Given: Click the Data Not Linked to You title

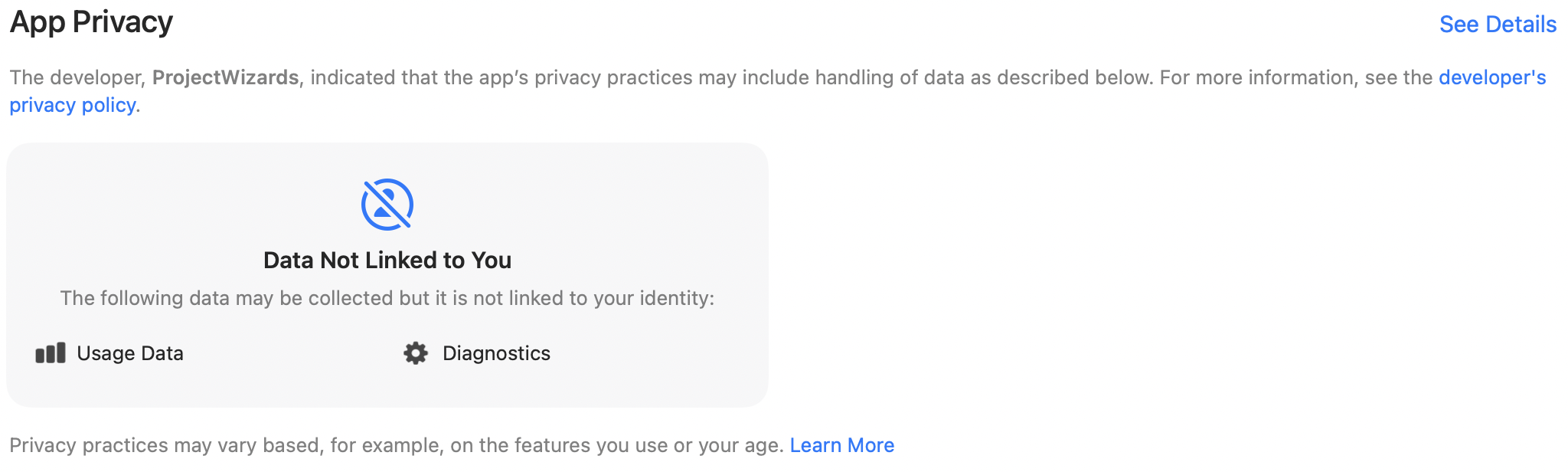Looking at the screenshot, I should 387,259.
